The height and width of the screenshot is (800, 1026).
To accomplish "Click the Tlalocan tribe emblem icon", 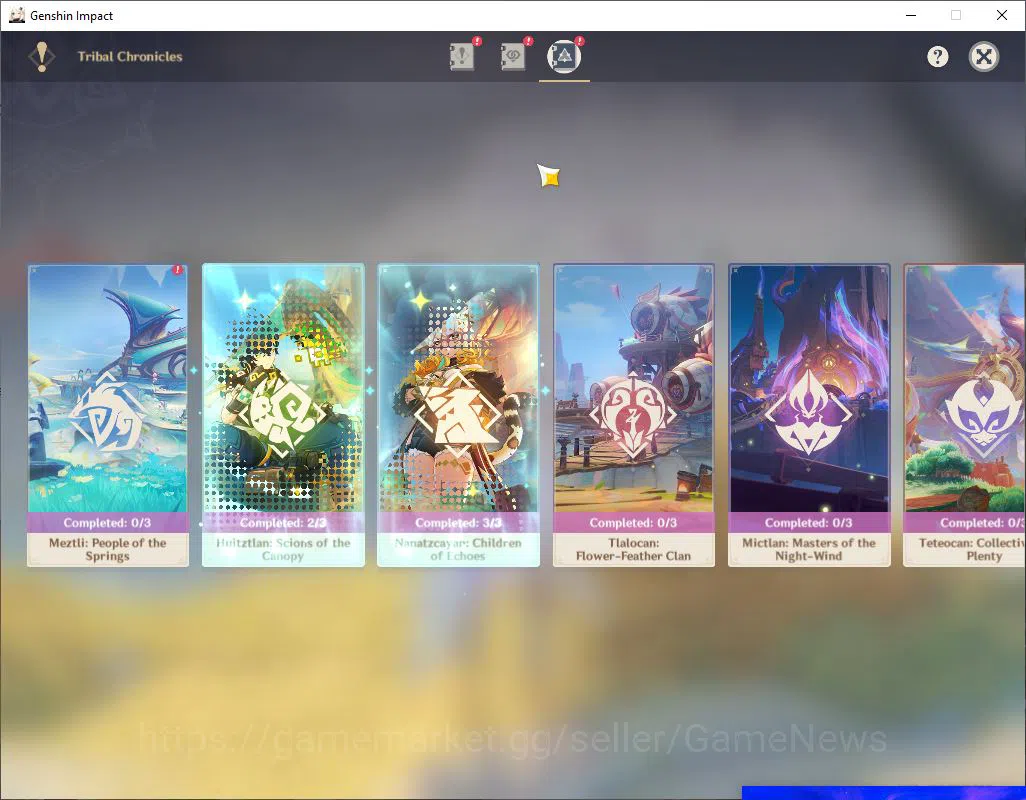I will (x=633, y=415).
